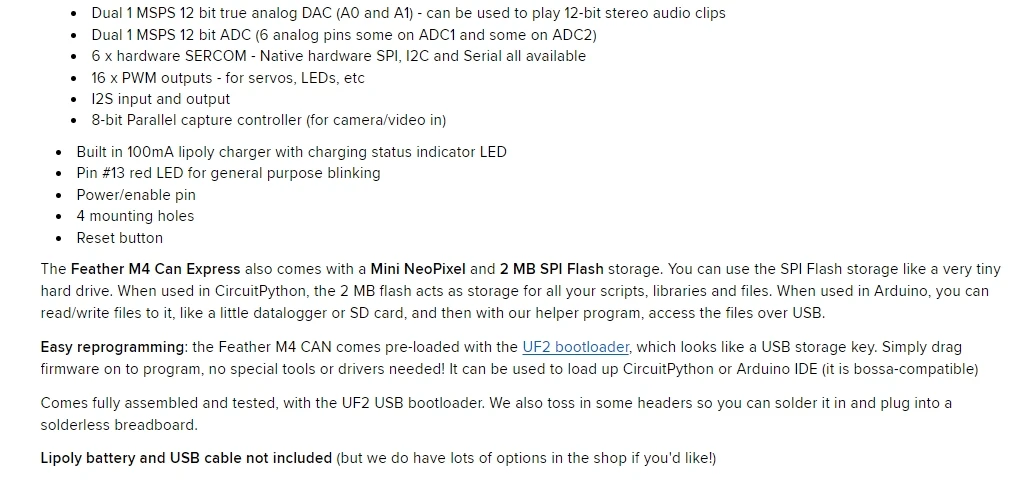Click the 'Power/enable pin' list item
This screenshot has height=481, width=1018.
[136, 195]
